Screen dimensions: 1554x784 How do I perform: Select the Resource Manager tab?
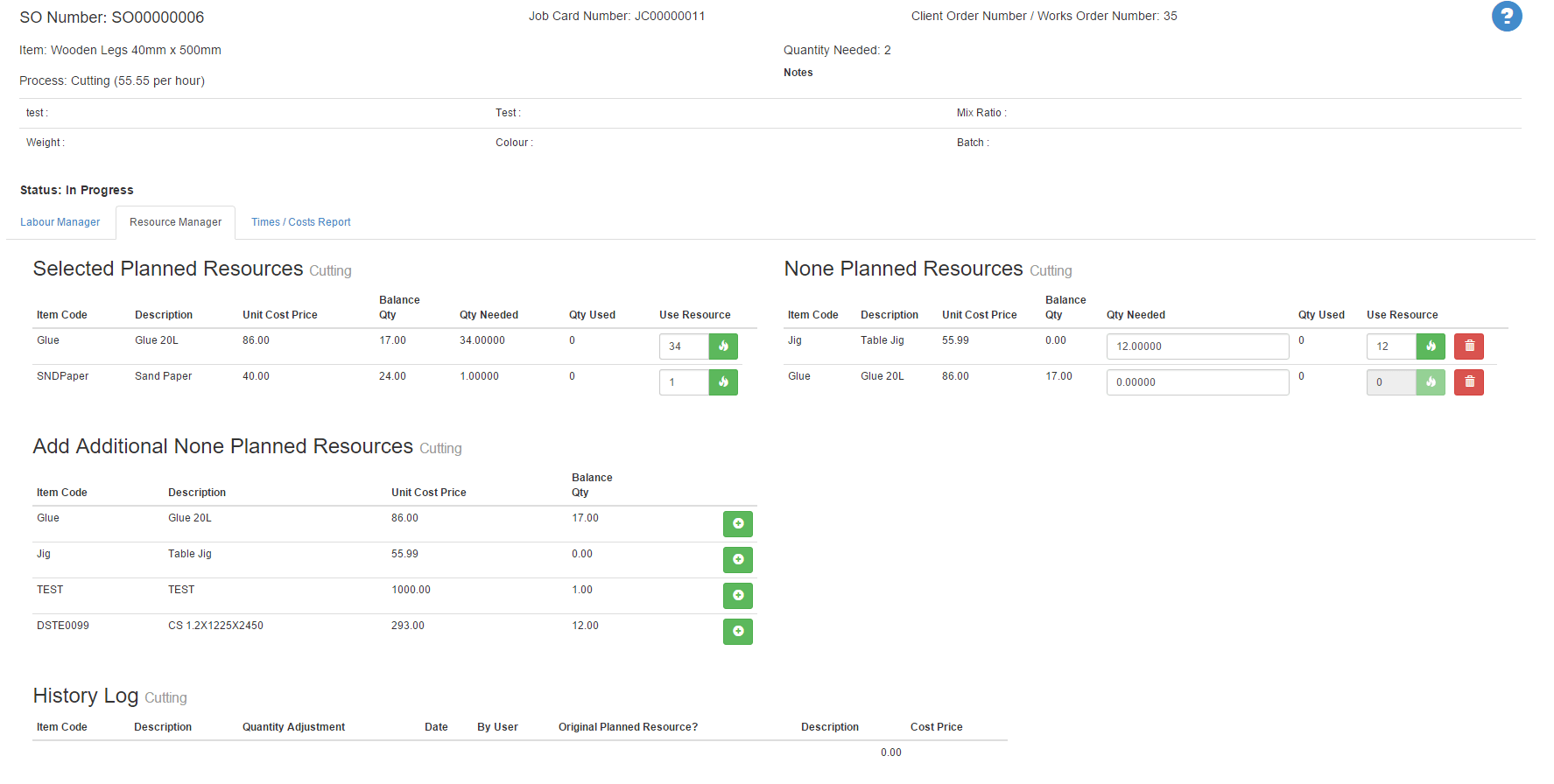[175, 222]
